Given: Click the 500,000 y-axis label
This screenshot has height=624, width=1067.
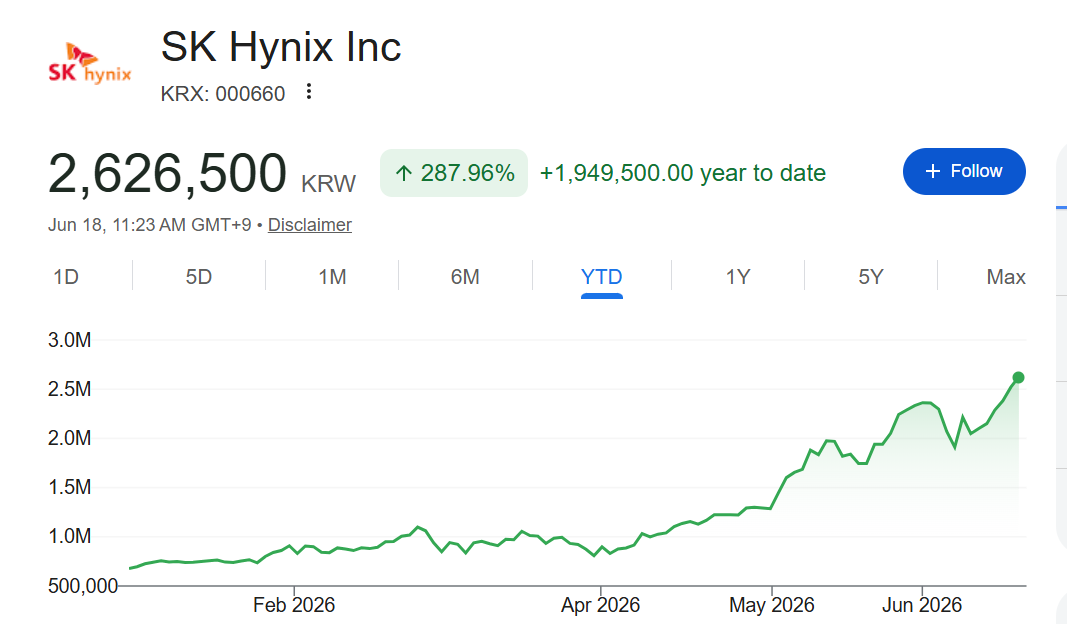Looking at the screenshot, I should tap(83, 585).
